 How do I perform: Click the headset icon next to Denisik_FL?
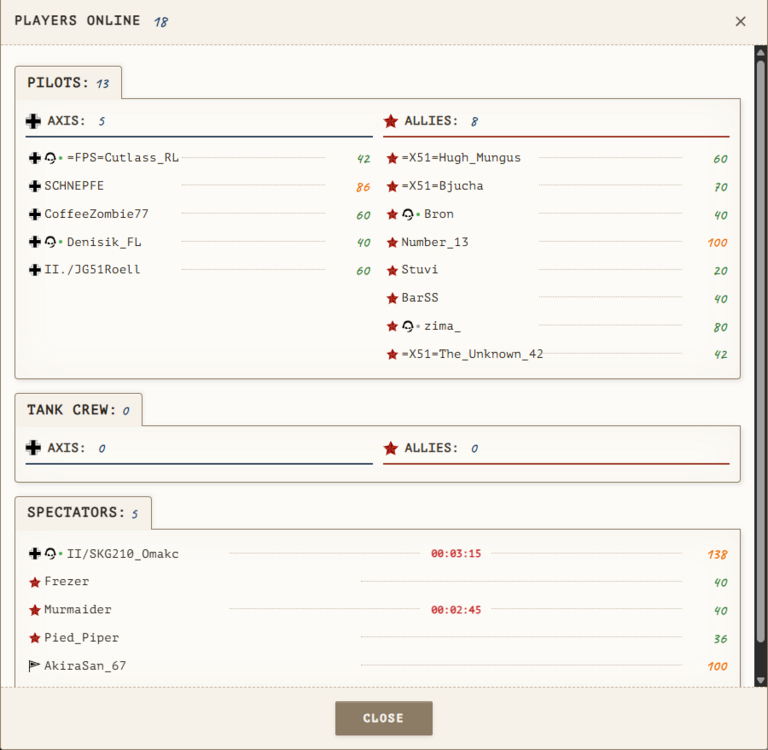coord(50,242)
